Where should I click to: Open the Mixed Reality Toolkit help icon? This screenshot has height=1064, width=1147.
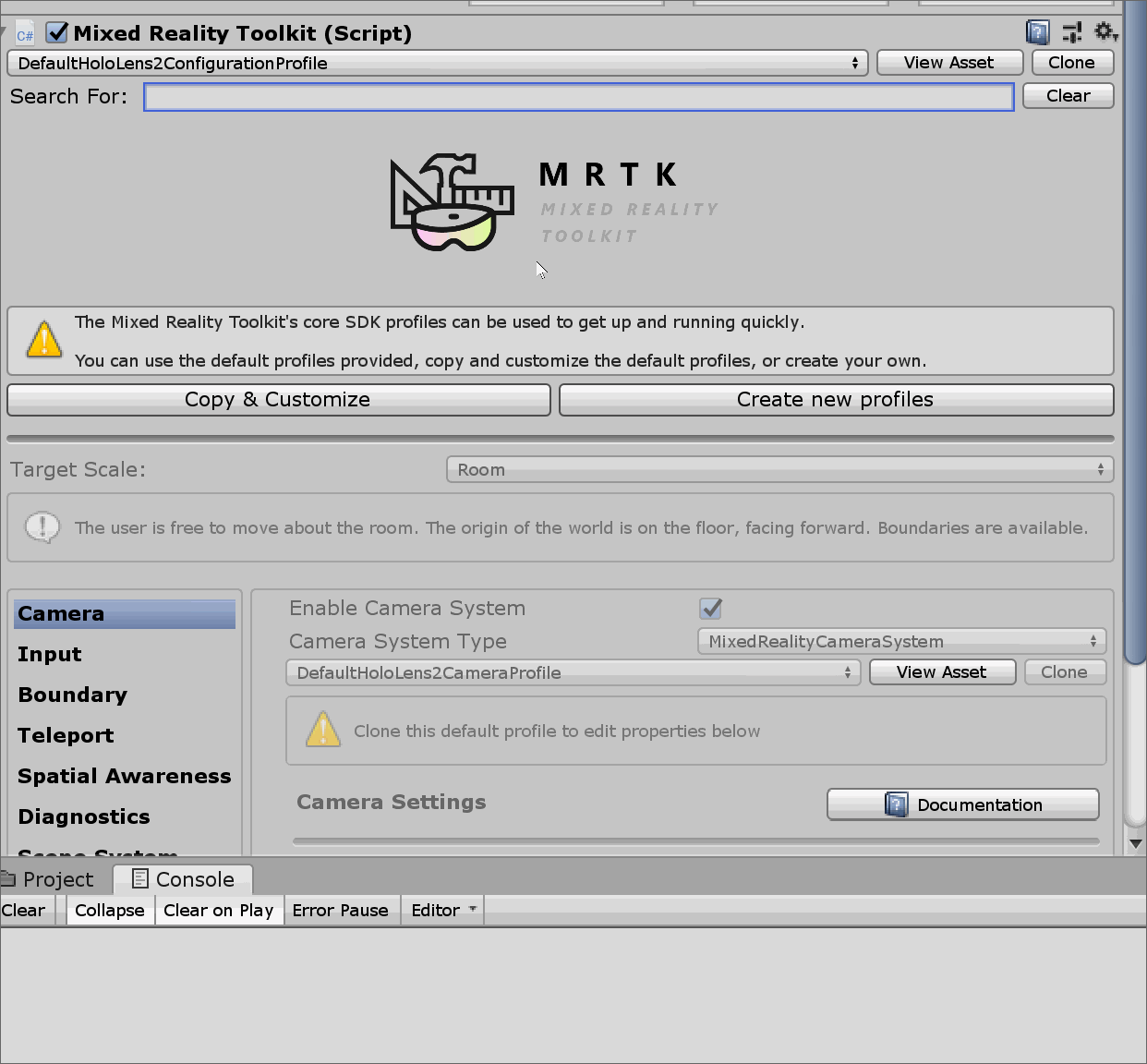pos(1037,30)
